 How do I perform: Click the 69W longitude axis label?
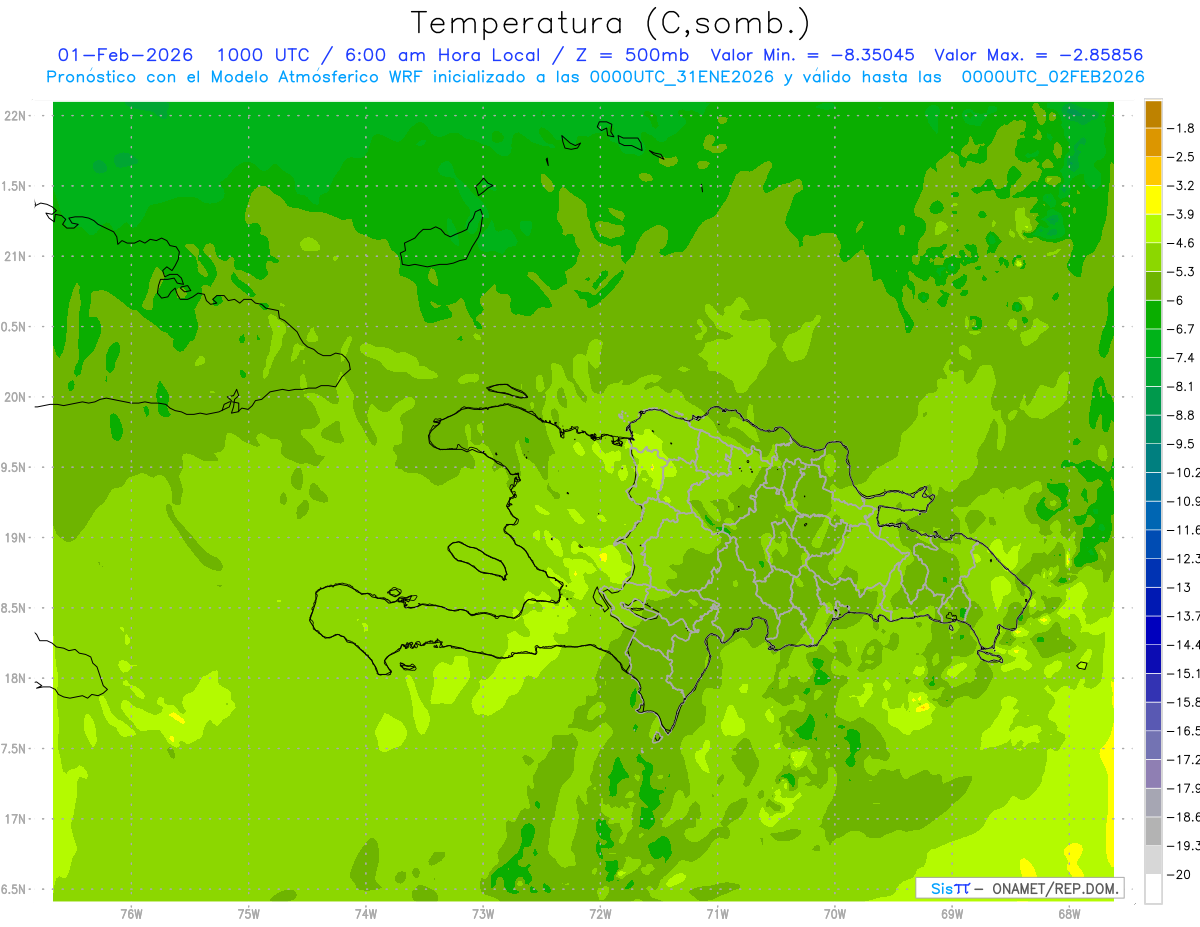(952, 913)
